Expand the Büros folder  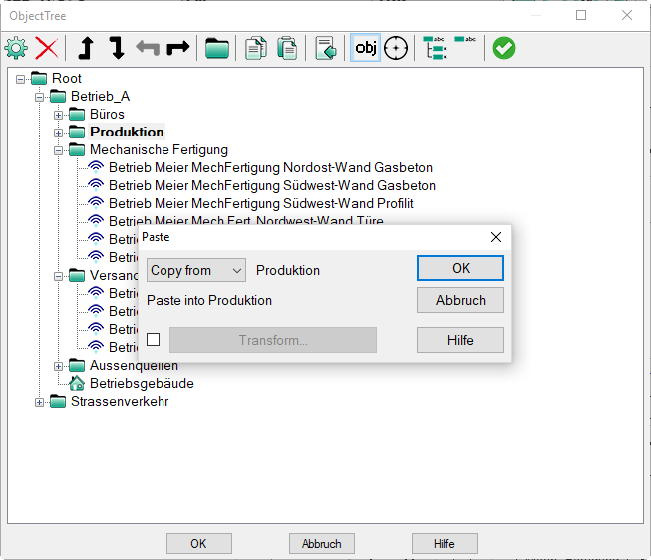[x=58, y=115]
